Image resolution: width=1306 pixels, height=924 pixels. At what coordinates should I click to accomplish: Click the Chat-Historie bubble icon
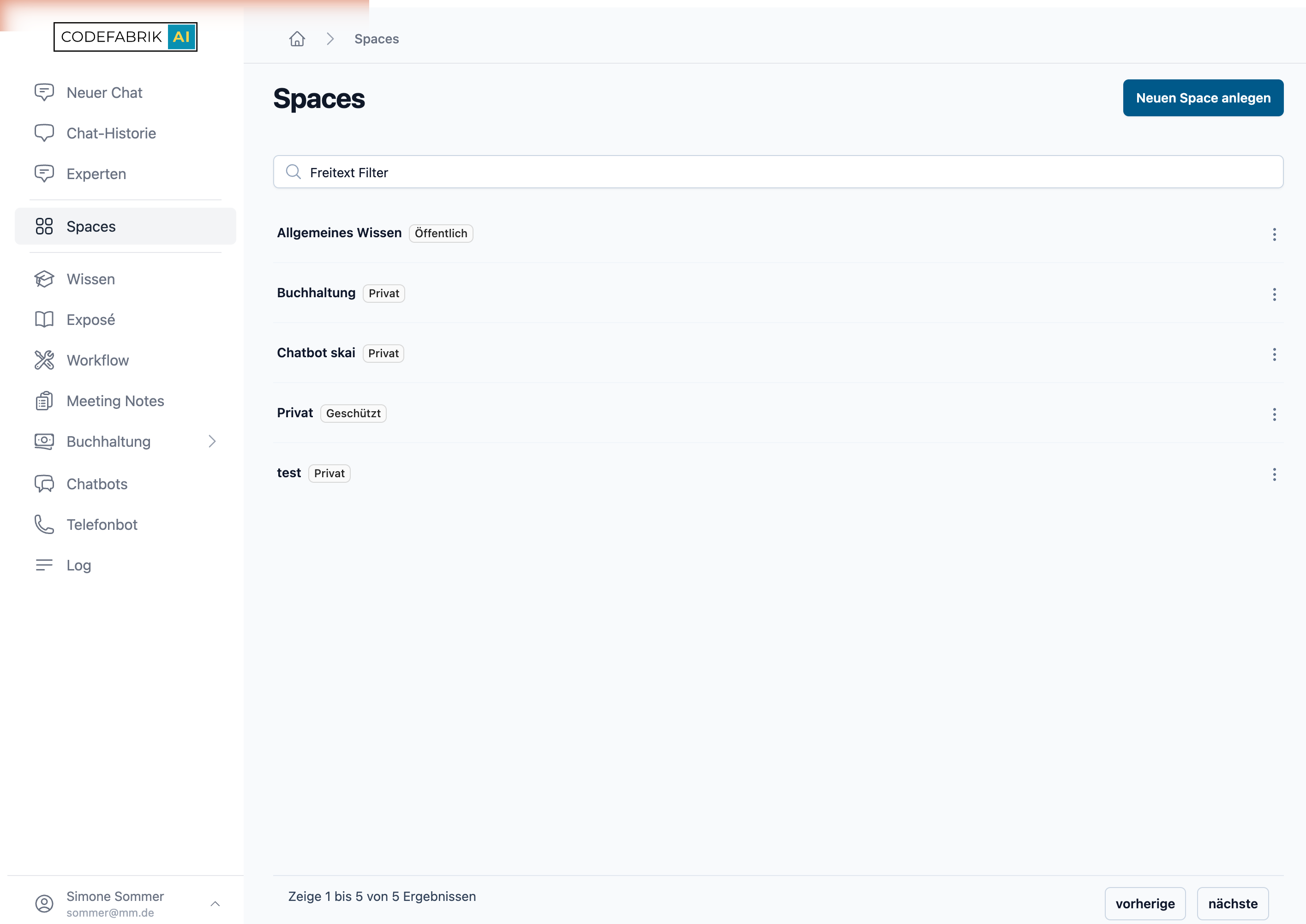(44, 133)
